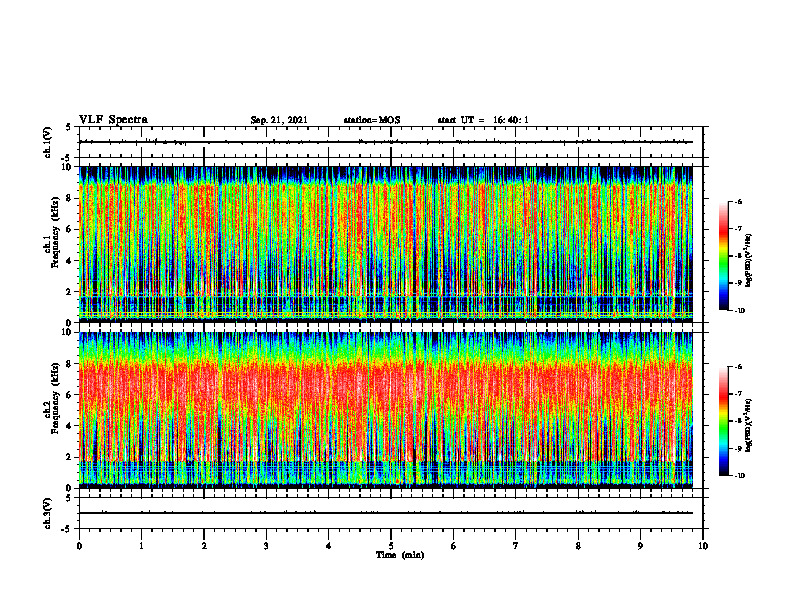The width and height of the screenshot is (792, 612).
Task: Click the ch.3 voltage waveform trace
Action: (386, 513)
